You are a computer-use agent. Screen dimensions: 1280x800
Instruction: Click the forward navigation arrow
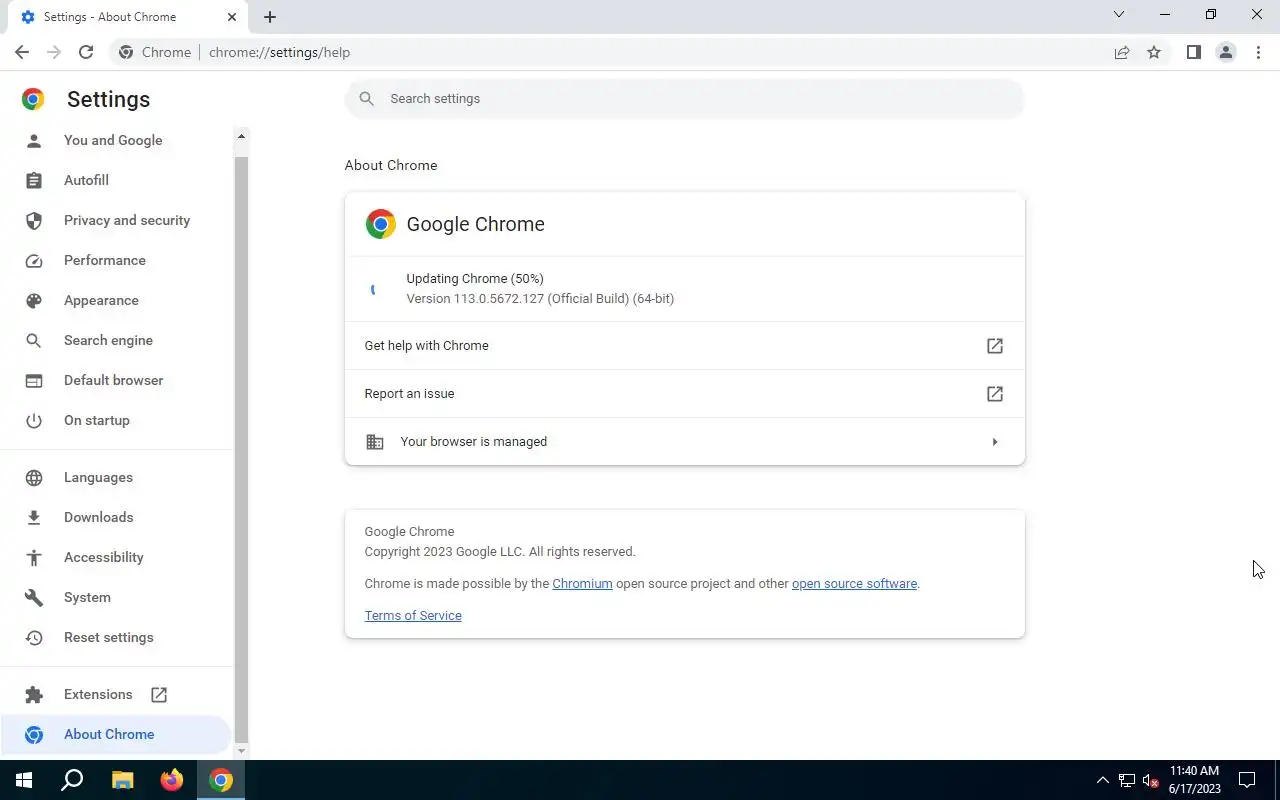(54, 52)
